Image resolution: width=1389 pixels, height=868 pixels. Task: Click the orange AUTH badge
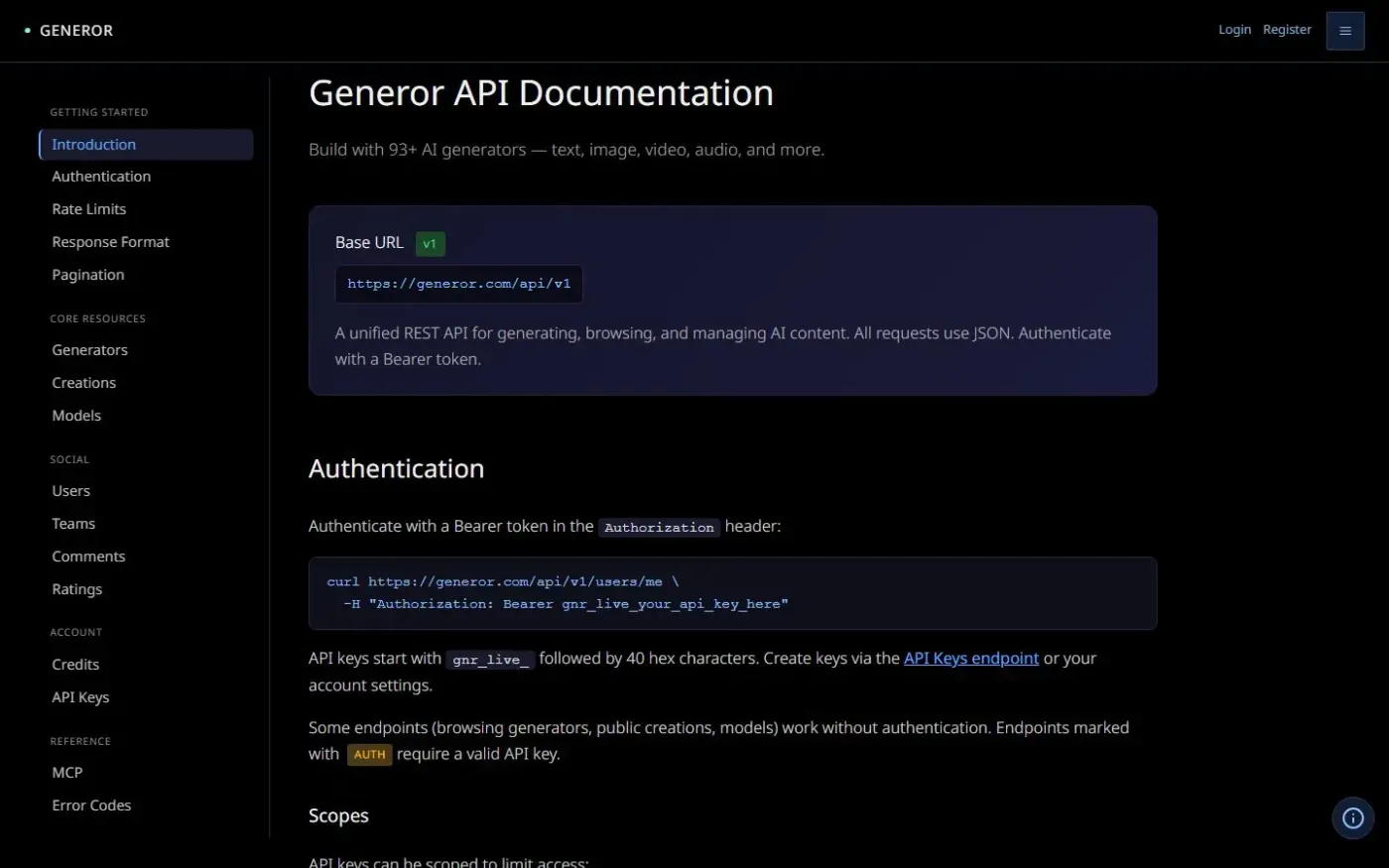[369, 755]
